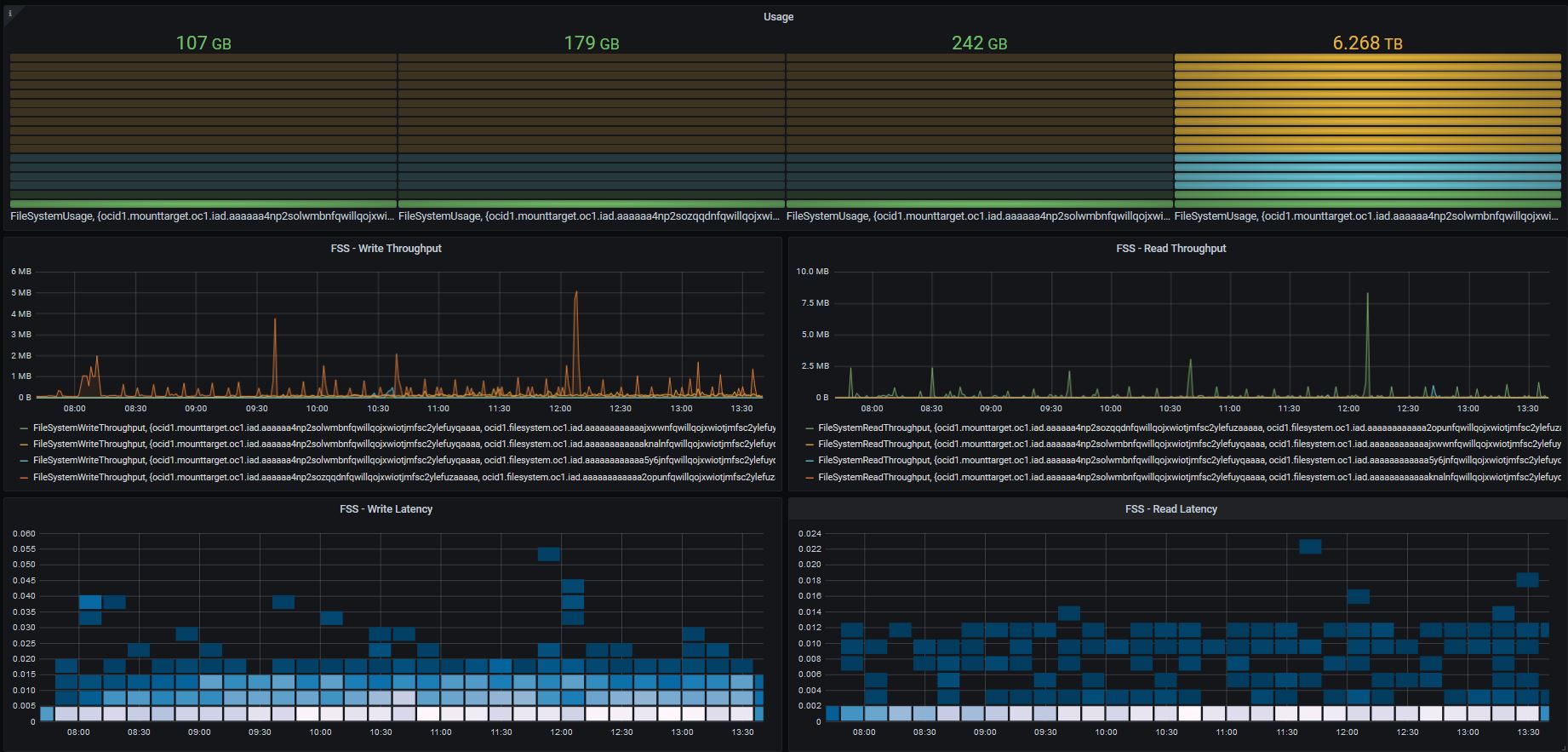Viewport: 1568px width, 752px height.
Task: Click the 12:00 tick on Write Latency time axis
Action: point(561,732)
